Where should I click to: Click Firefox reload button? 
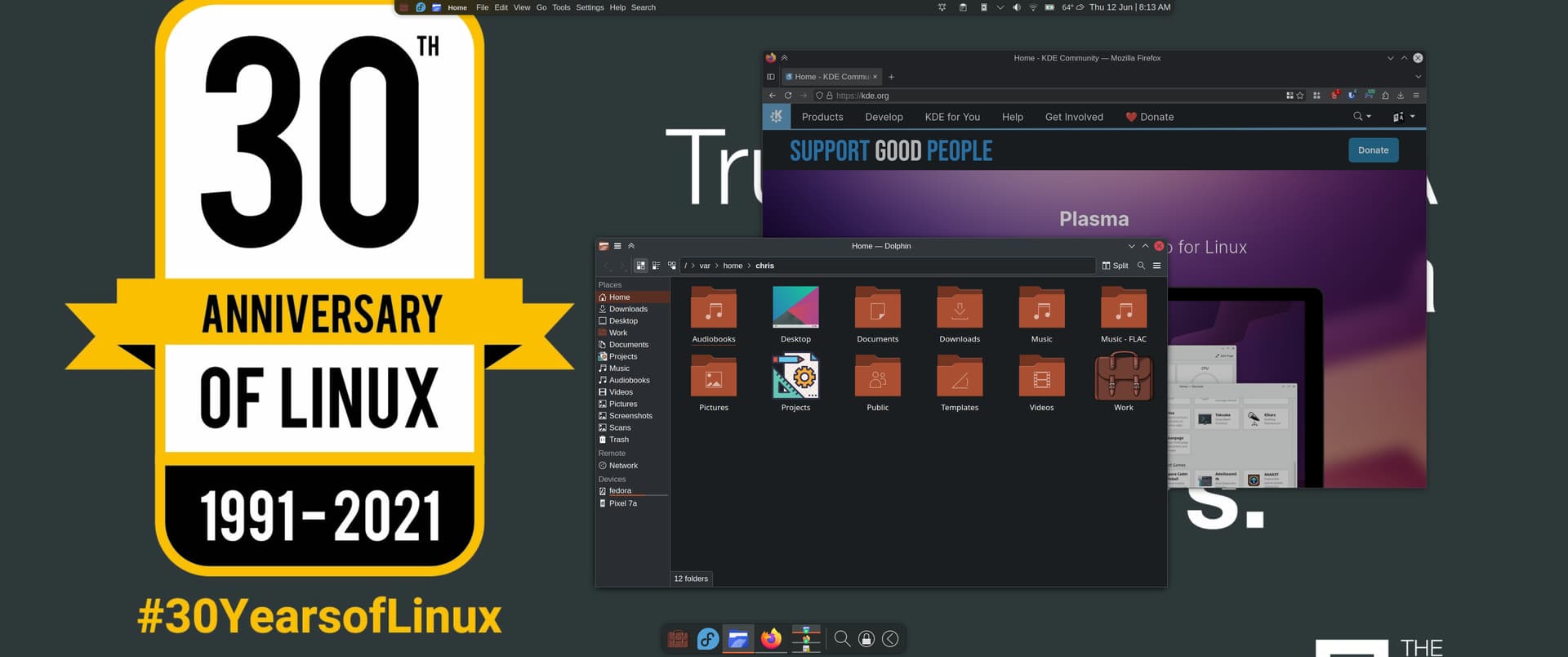click(x=788, y=96)
